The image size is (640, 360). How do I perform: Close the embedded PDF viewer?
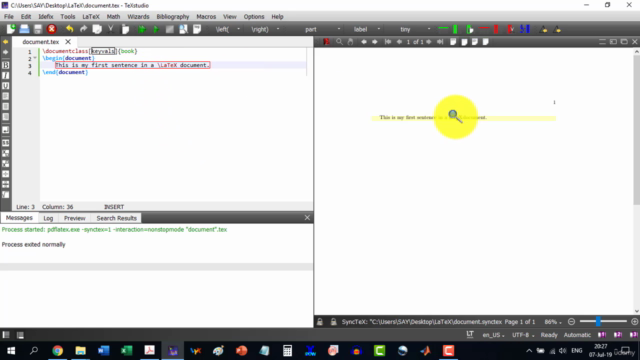pos(635,42)
